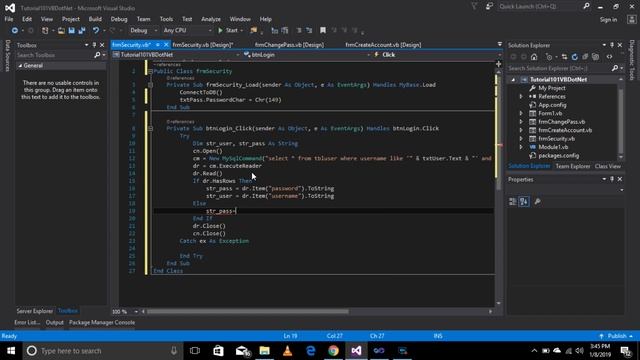640x360 pixels.
Task: Toggle bookmark using the toolbar bookmark icon
Action: tap(323, 31)
